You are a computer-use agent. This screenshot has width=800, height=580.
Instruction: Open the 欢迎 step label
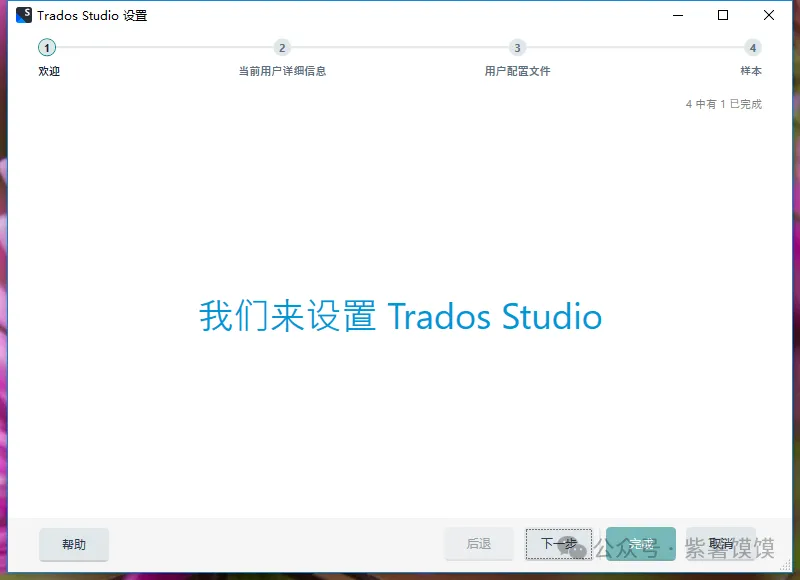click(49, 71)
